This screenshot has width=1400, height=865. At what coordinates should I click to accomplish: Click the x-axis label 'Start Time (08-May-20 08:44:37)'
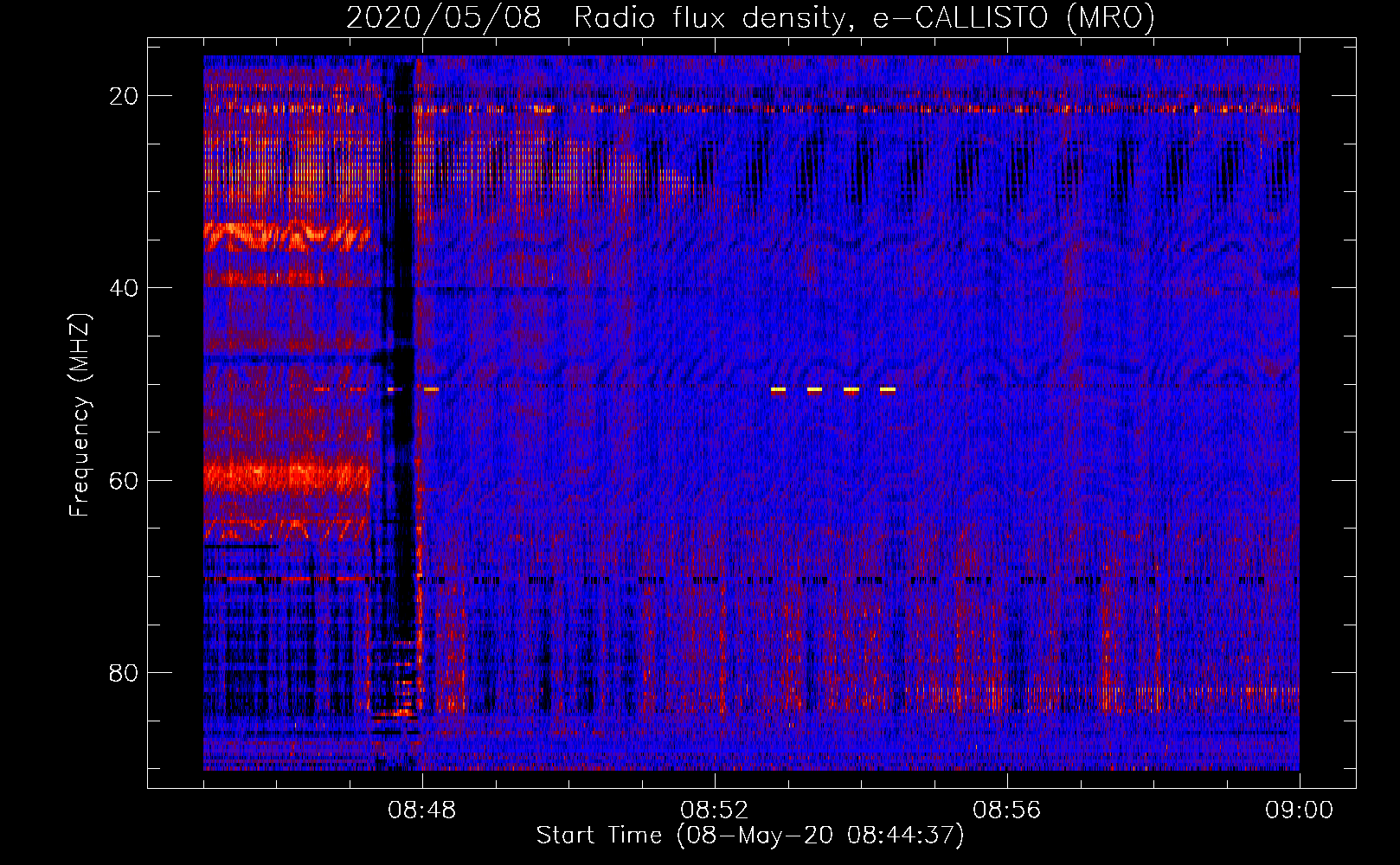point(750,836)
